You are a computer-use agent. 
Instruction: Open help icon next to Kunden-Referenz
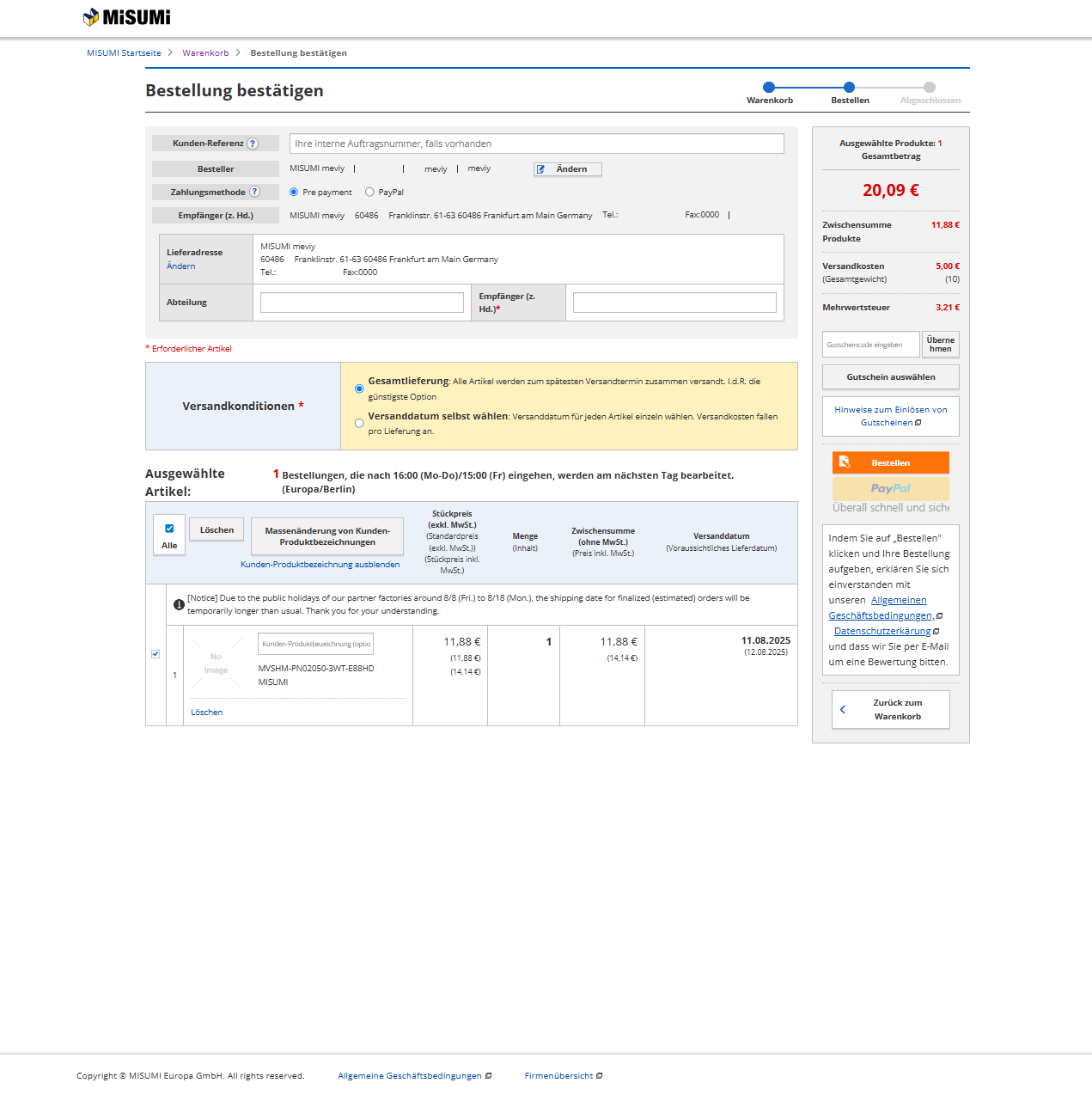point(253,144)
